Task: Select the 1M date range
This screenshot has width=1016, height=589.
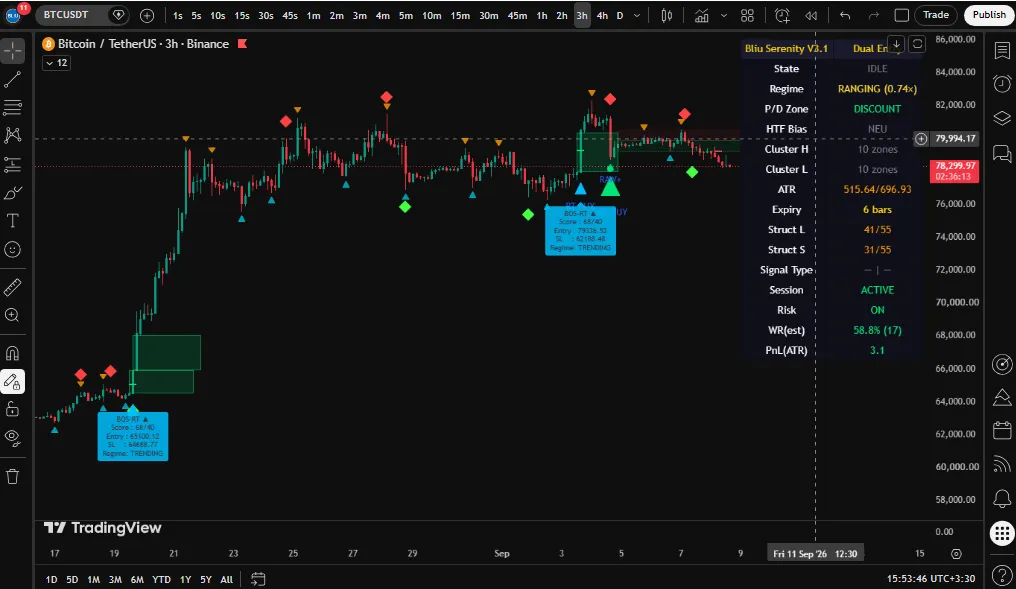Action: pyautogui.click(x=93, y=579)
